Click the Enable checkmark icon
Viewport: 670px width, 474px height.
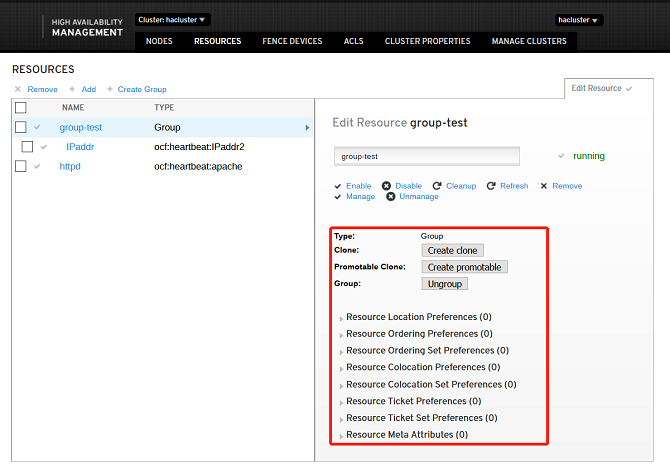338,186
